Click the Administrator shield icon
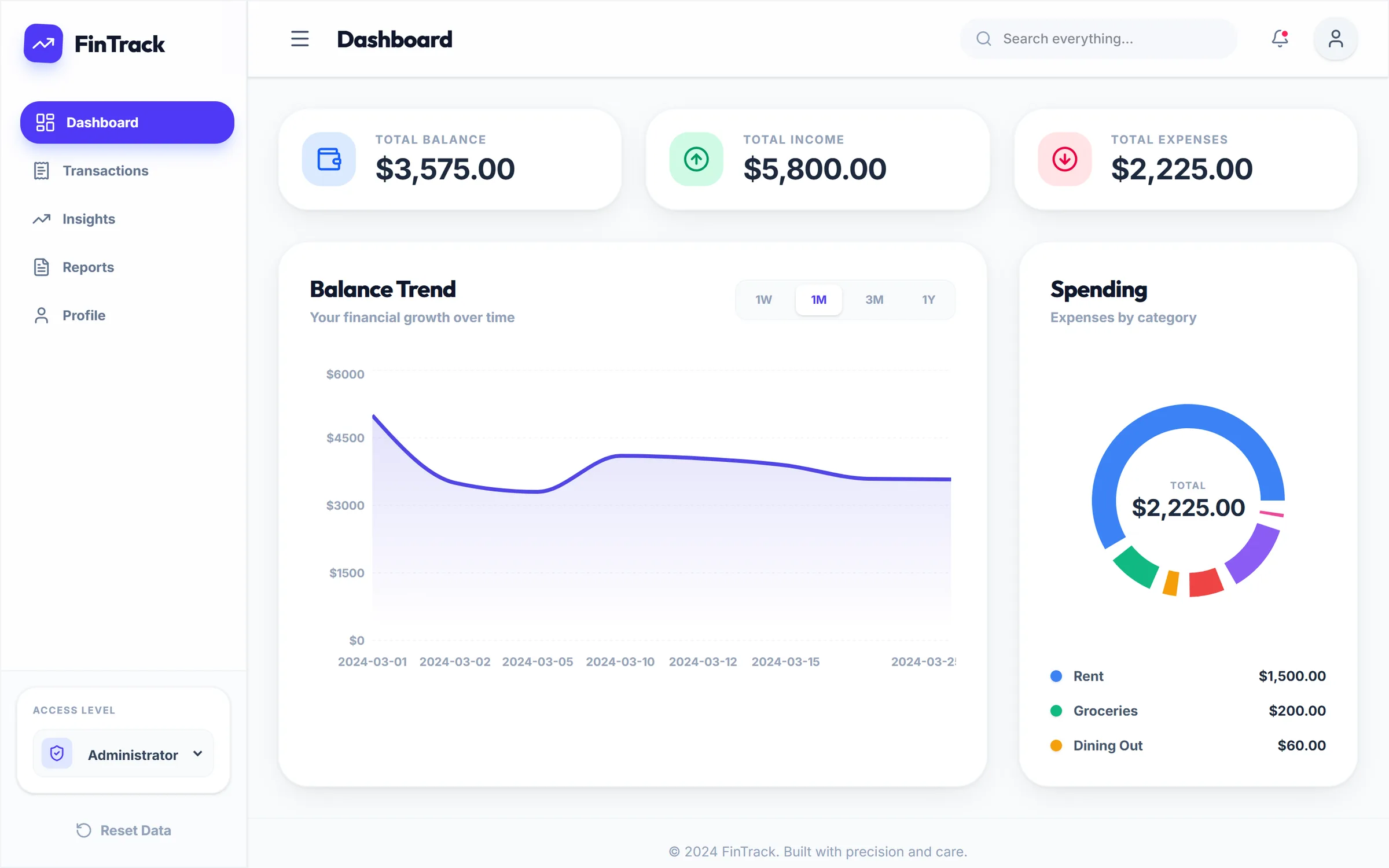 coord(57,753)
